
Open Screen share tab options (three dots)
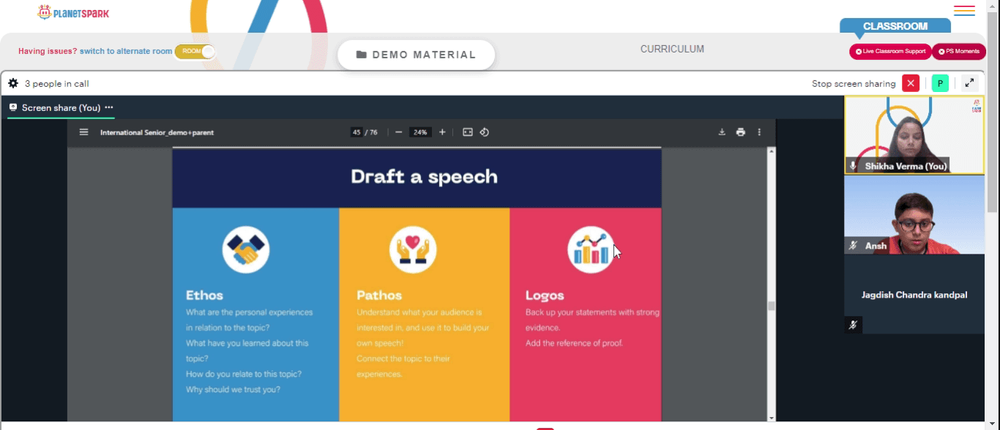click(x=109, y=107)
